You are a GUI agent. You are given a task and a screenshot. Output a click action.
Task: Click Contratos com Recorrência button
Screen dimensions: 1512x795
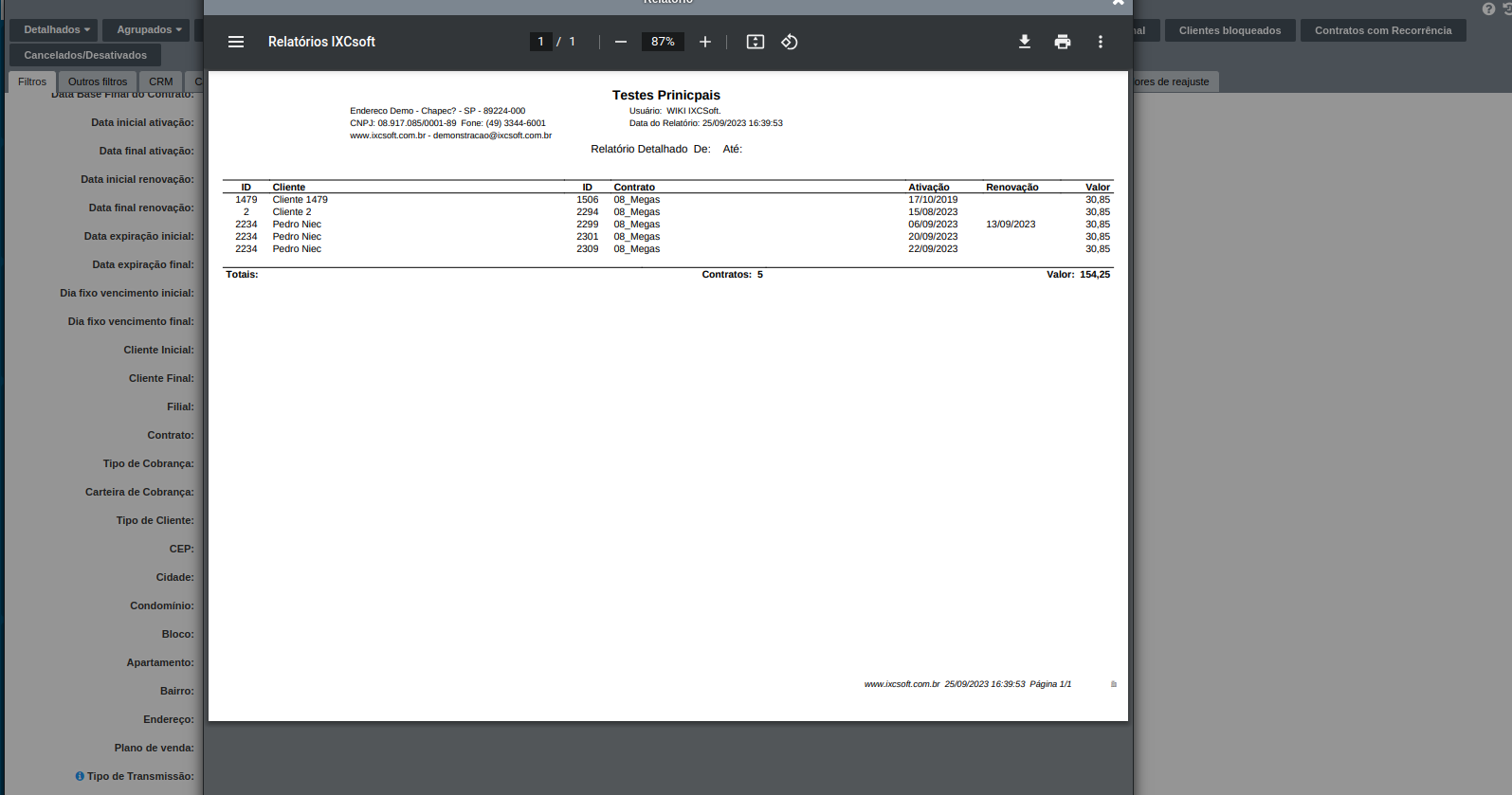1383,30
